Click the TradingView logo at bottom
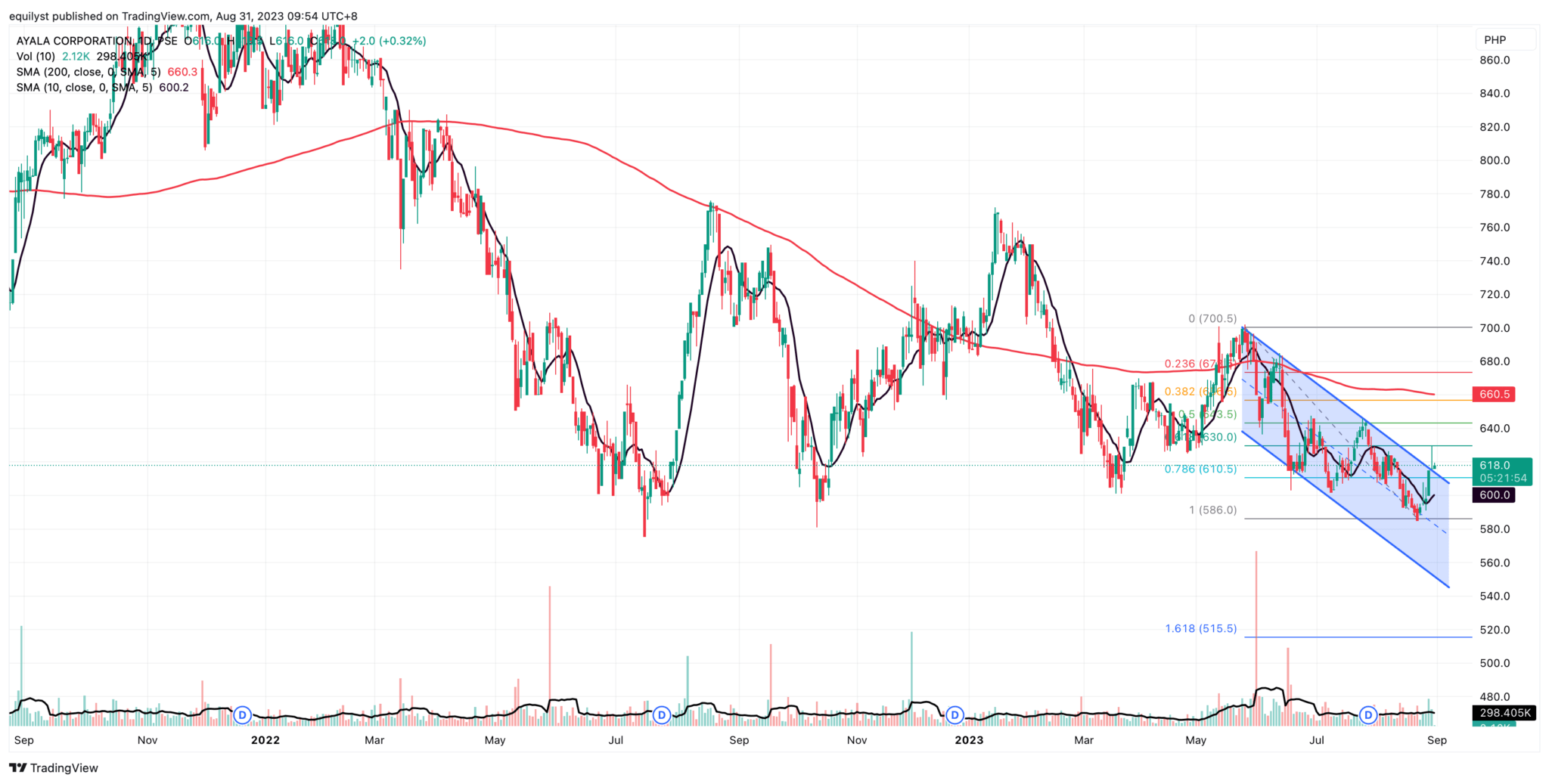The height and width of the screenshot is (784, 1549). [54, 768]
